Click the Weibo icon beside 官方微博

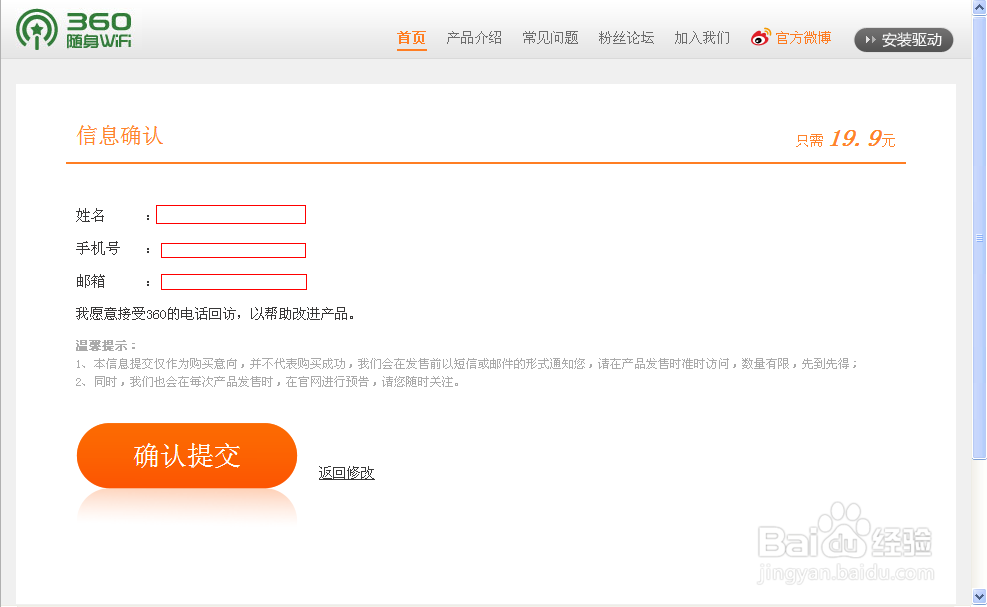[760, 38]
